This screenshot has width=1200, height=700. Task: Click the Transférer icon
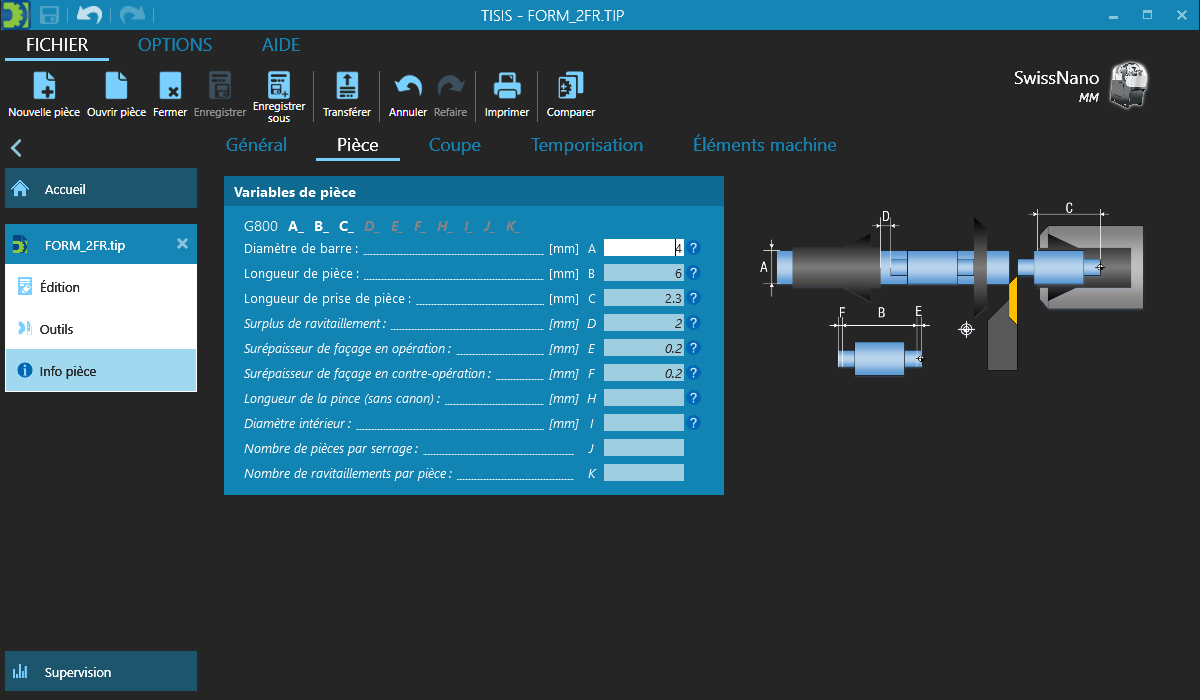coord(347,87)
